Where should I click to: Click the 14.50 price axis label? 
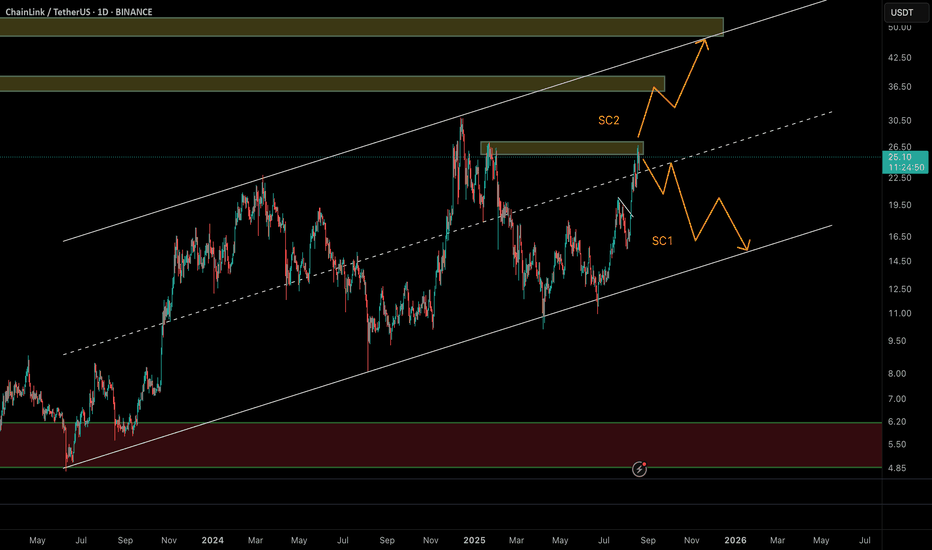click(899, 261)
